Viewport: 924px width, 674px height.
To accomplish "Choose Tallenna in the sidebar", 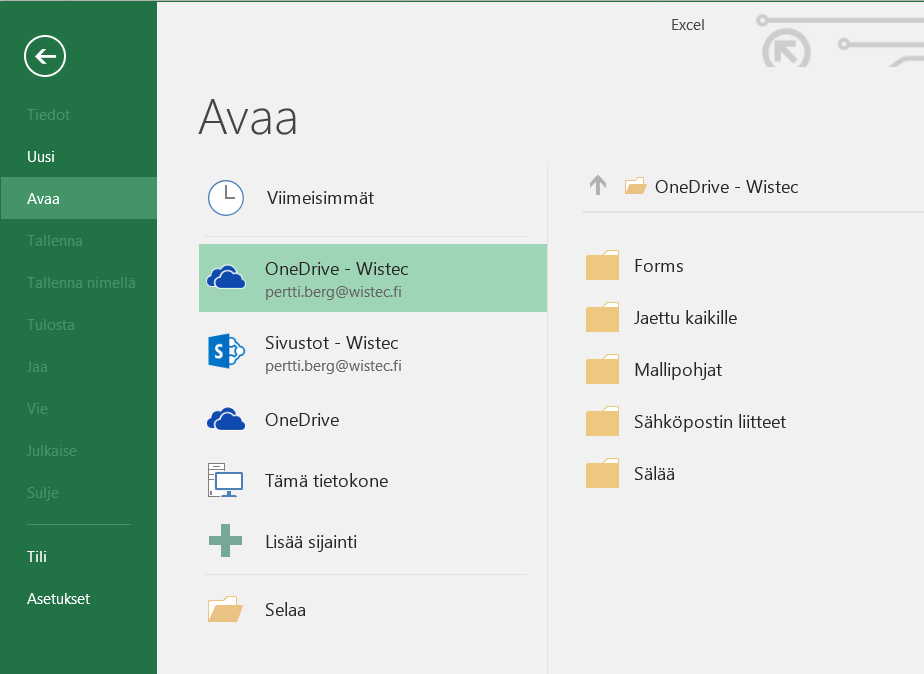I will pyautogui.click(x=54, y=240).
